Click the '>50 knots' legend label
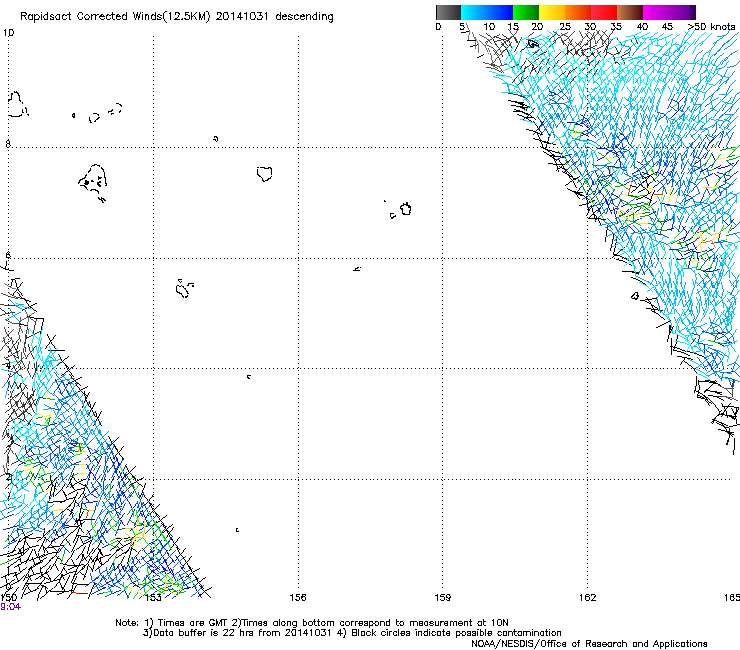 (x=711, y=27)
